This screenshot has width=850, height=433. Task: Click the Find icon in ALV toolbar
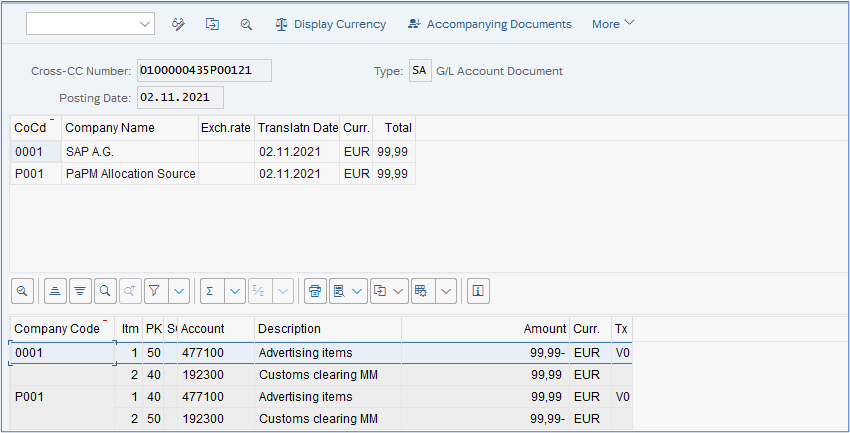105,291
